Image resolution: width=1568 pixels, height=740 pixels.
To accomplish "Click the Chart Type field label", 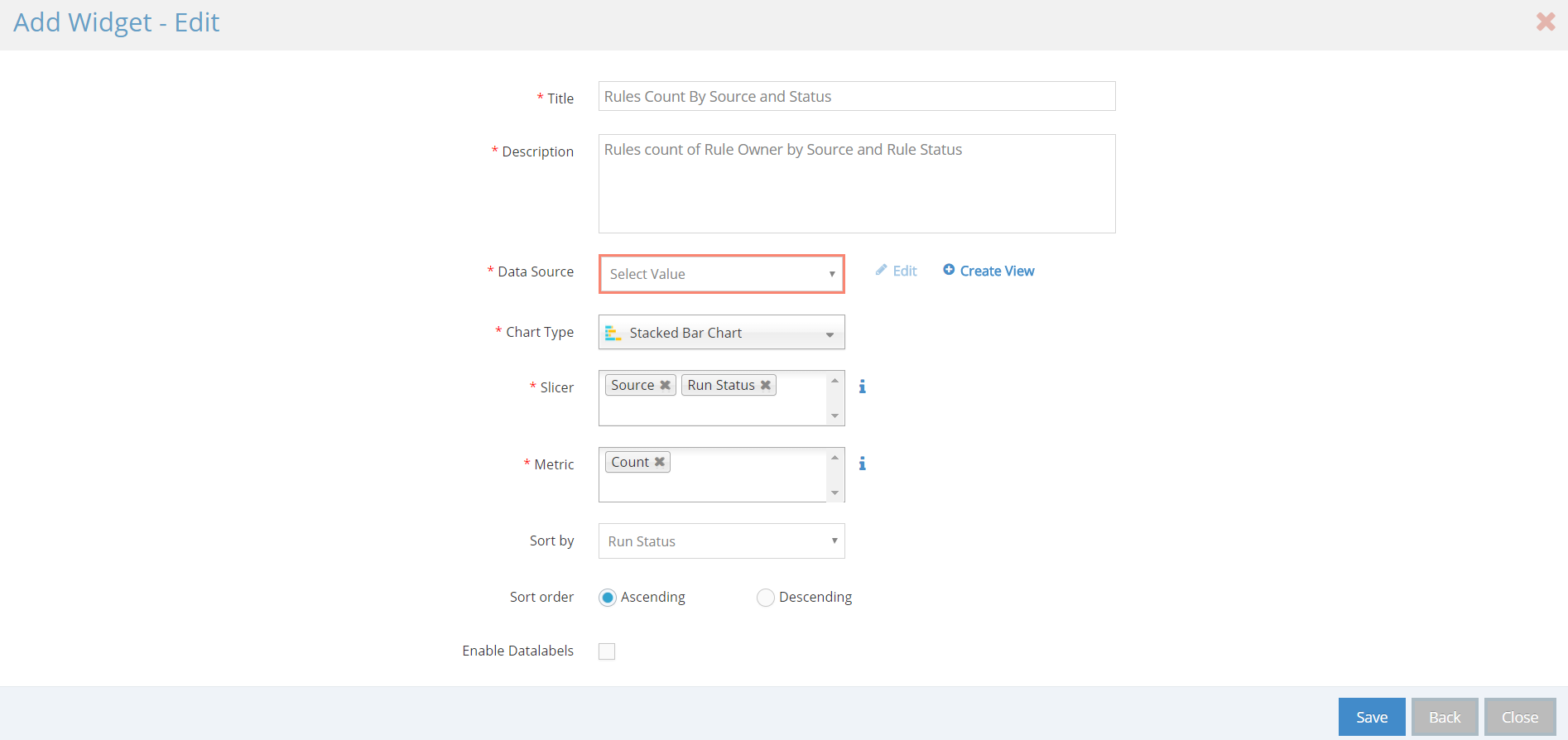I will pos(540,332).
